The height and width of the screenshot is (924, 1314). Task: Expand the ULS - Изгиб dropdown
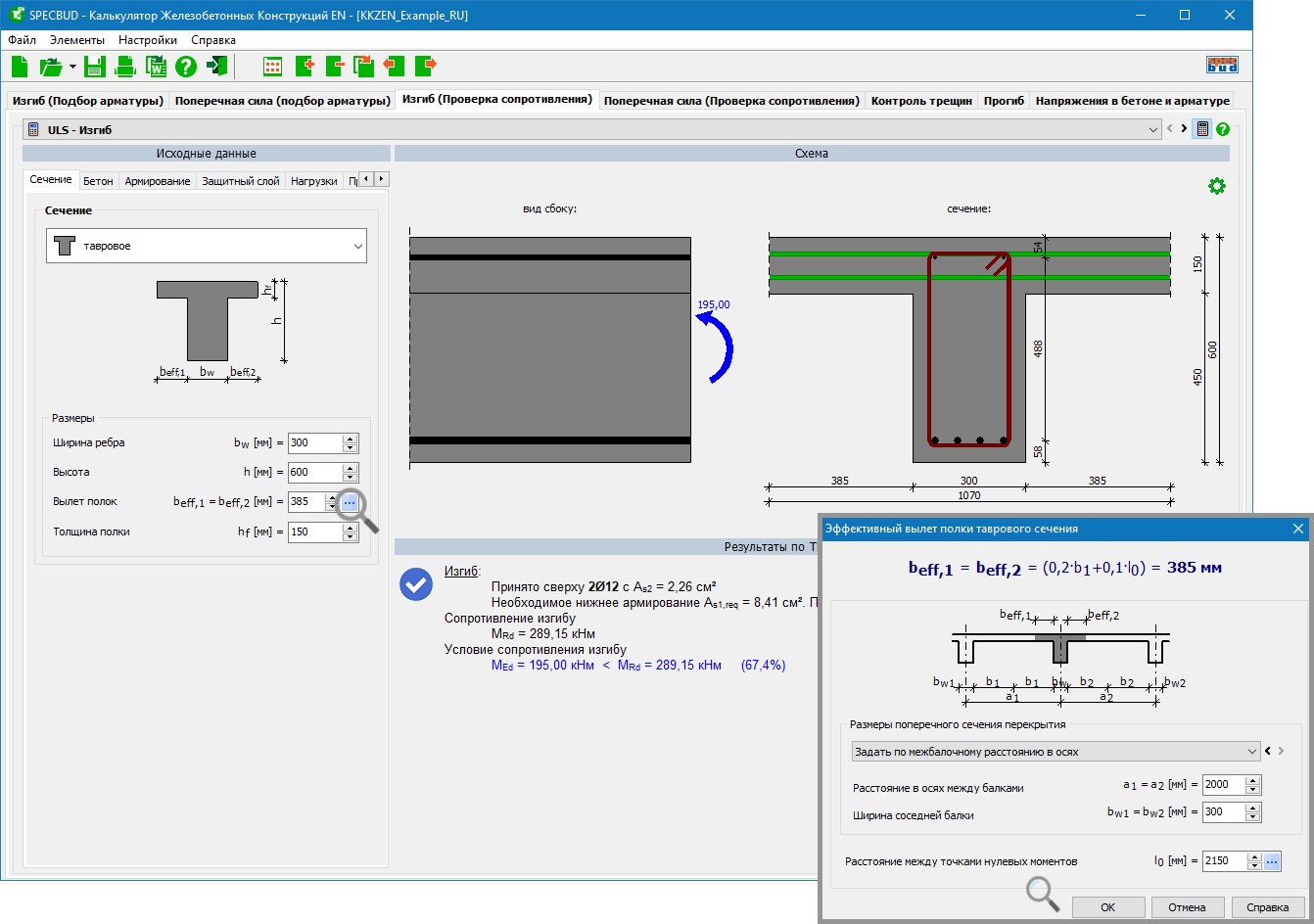point(1152,129)
